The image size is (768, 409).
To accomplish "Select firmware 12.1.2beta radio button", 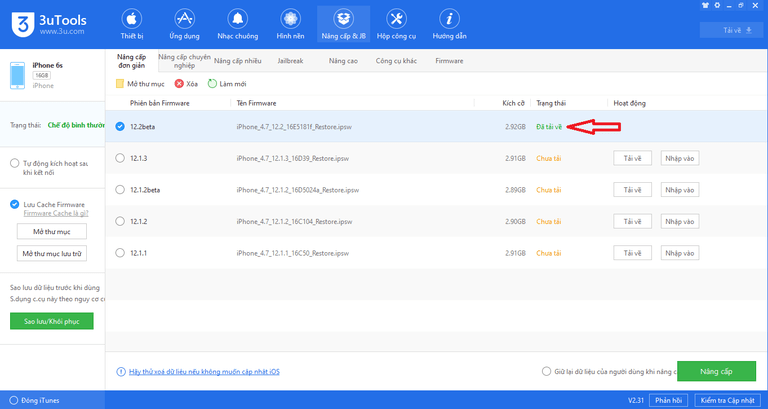I will pyautogui.click(x=120, y=190).
